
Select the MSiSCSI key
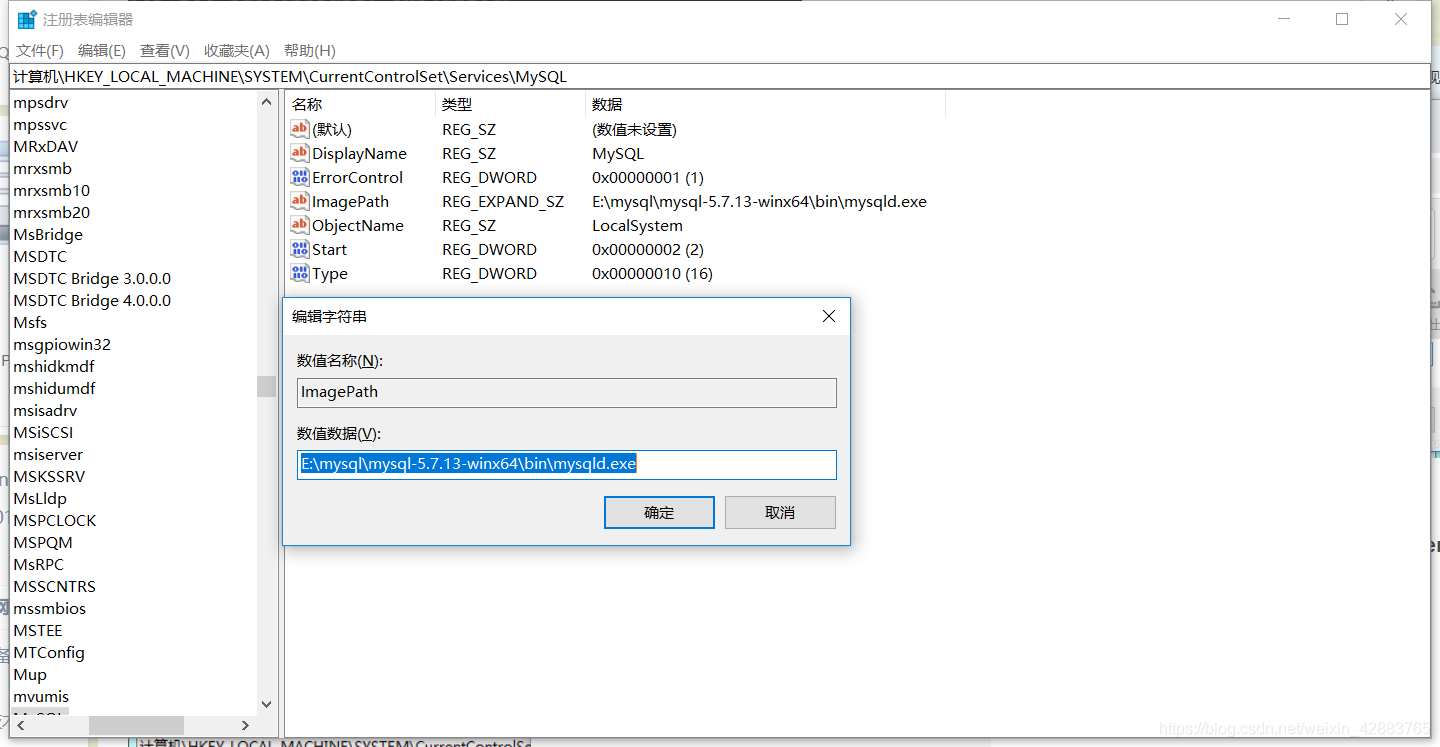tap(43, 432)
